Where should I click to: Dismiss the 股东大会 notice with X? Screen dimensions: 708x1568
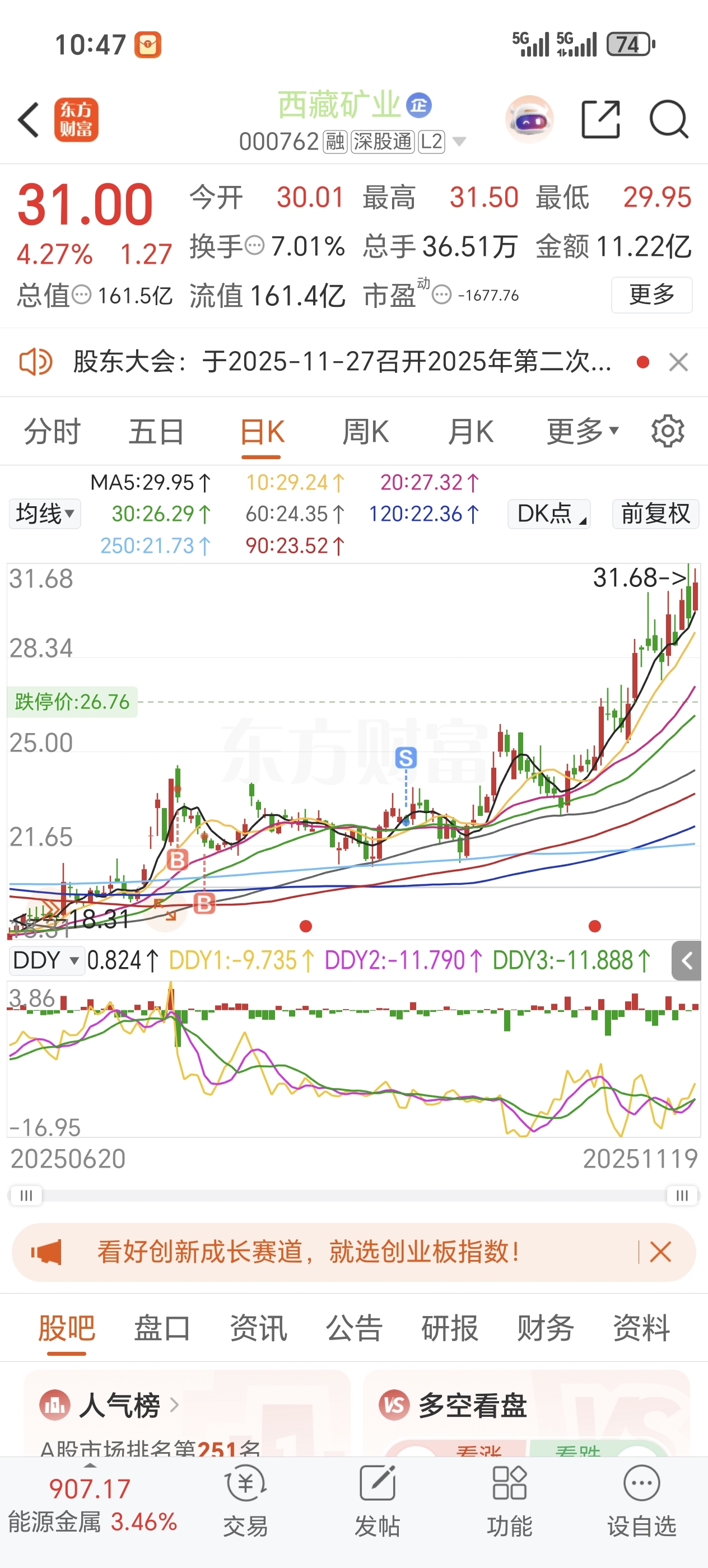(x=678, y=362)
